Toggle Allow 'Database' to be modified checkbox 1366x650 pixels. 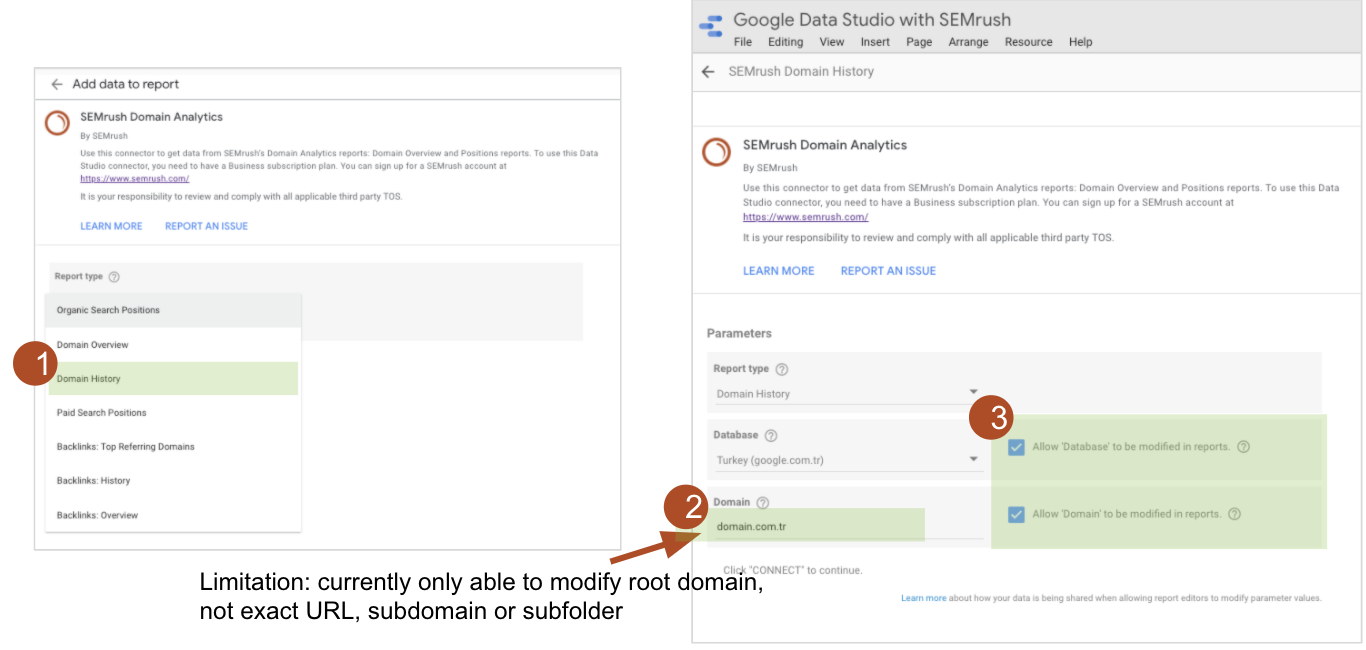pos(1016,447)
